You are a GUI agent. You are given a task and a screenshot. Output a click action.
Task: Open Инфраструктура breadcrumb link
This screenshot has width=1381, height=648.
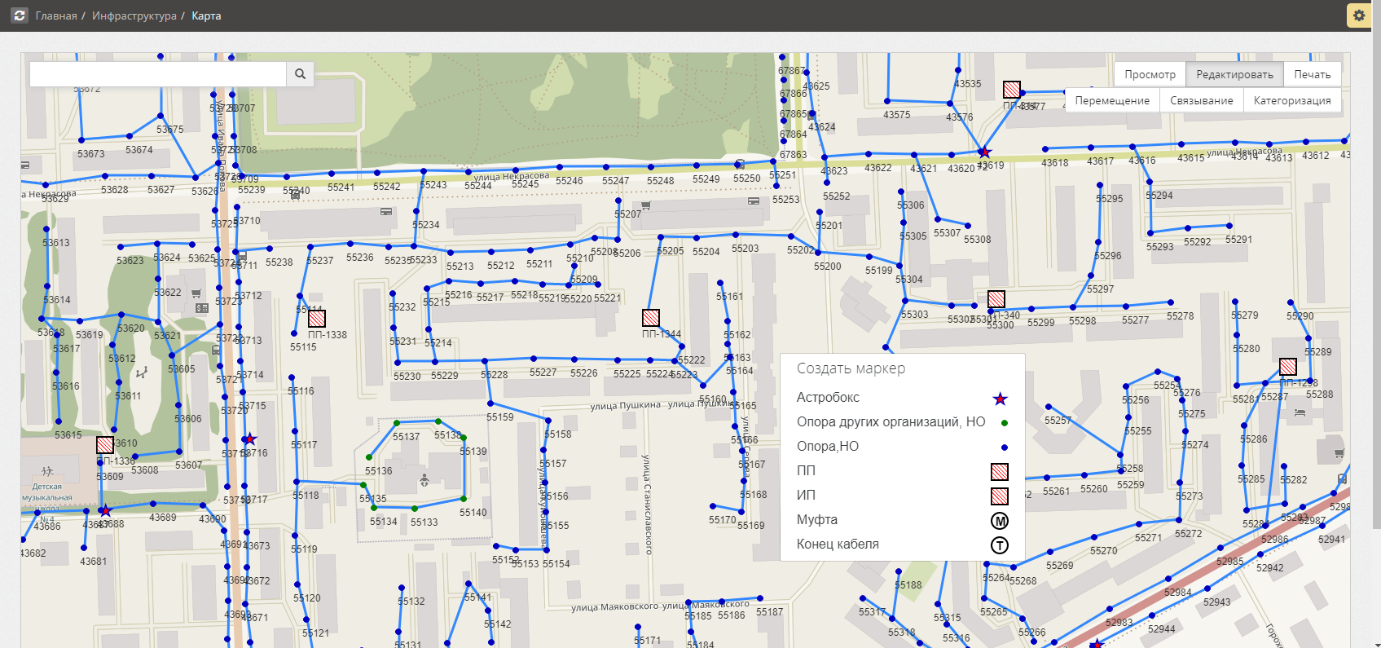(134, 16)
